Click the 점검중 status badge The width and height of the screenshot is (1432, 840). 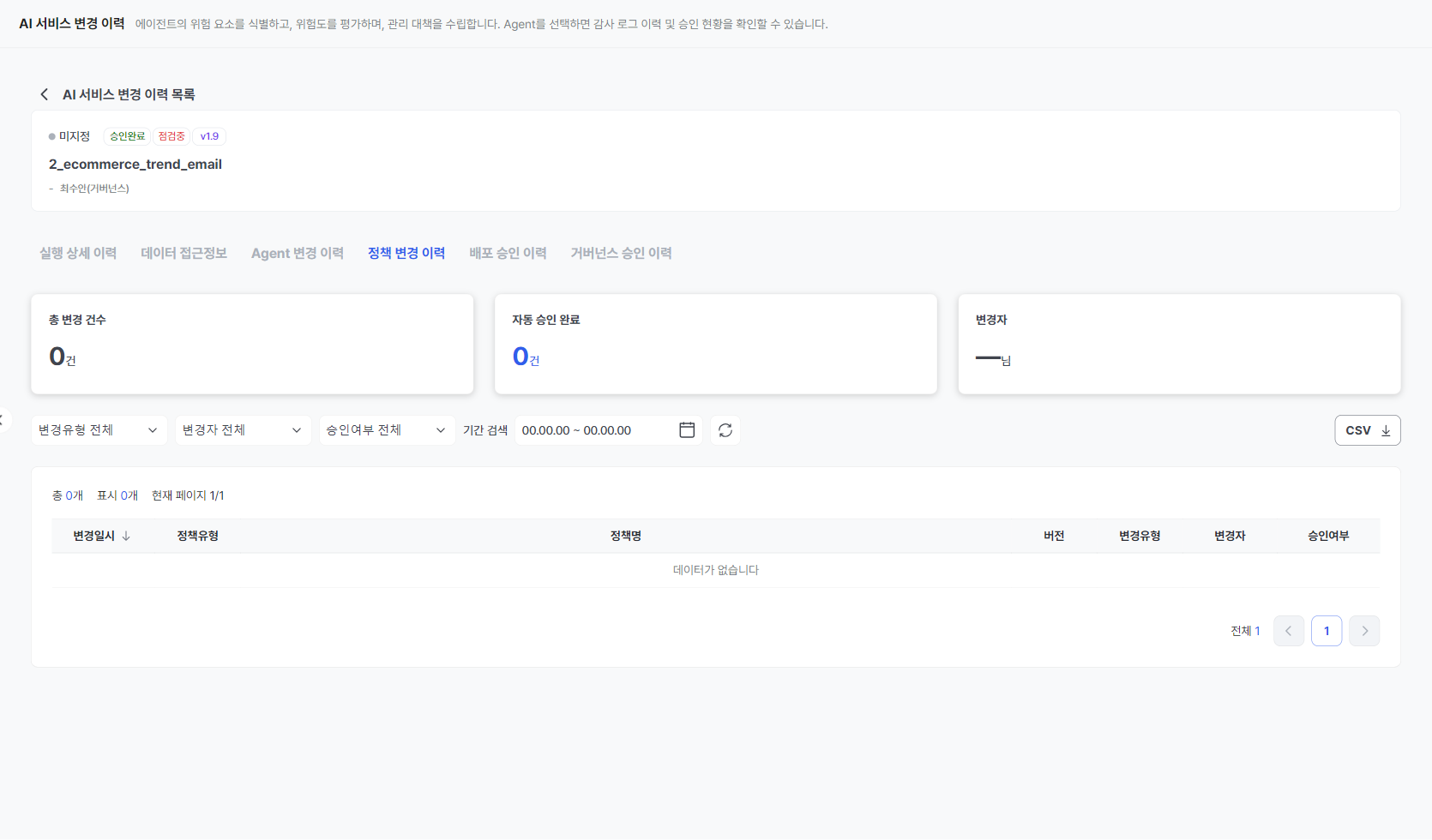coord(171,136)
